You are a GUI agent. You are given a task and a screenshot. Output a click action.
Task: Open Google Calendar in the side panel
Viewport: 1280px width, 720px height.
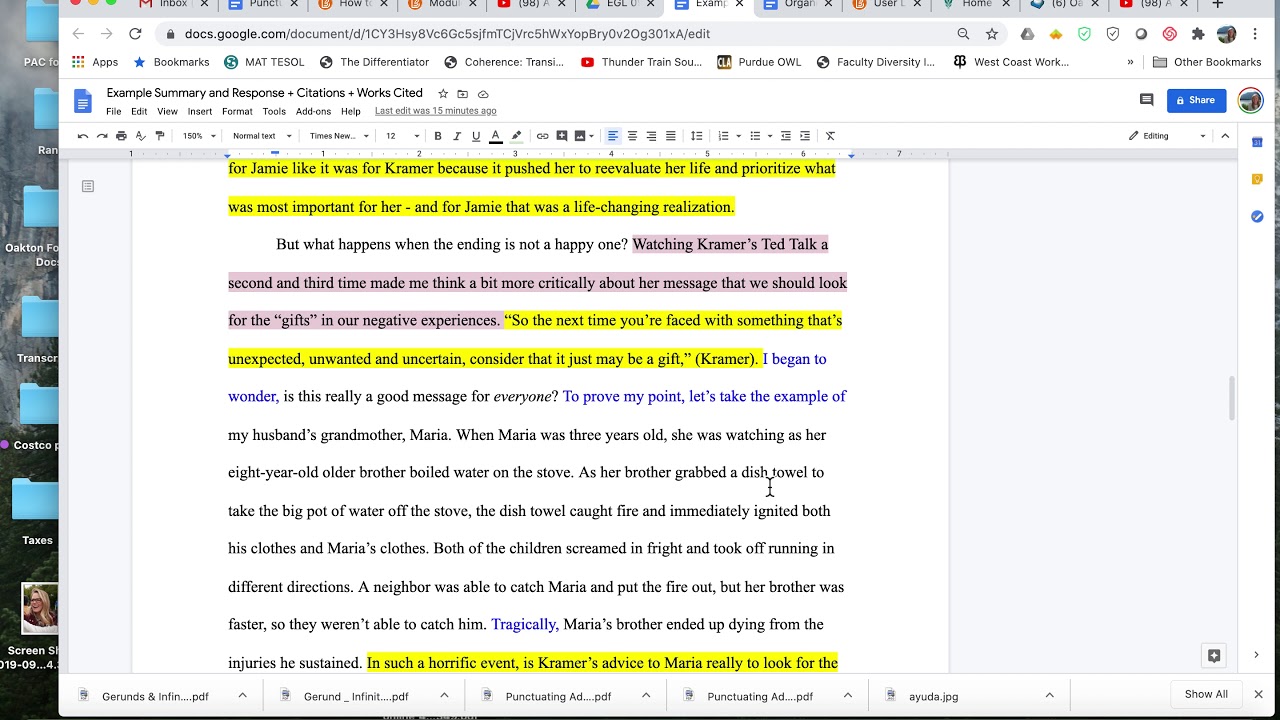pos(1257,142)
